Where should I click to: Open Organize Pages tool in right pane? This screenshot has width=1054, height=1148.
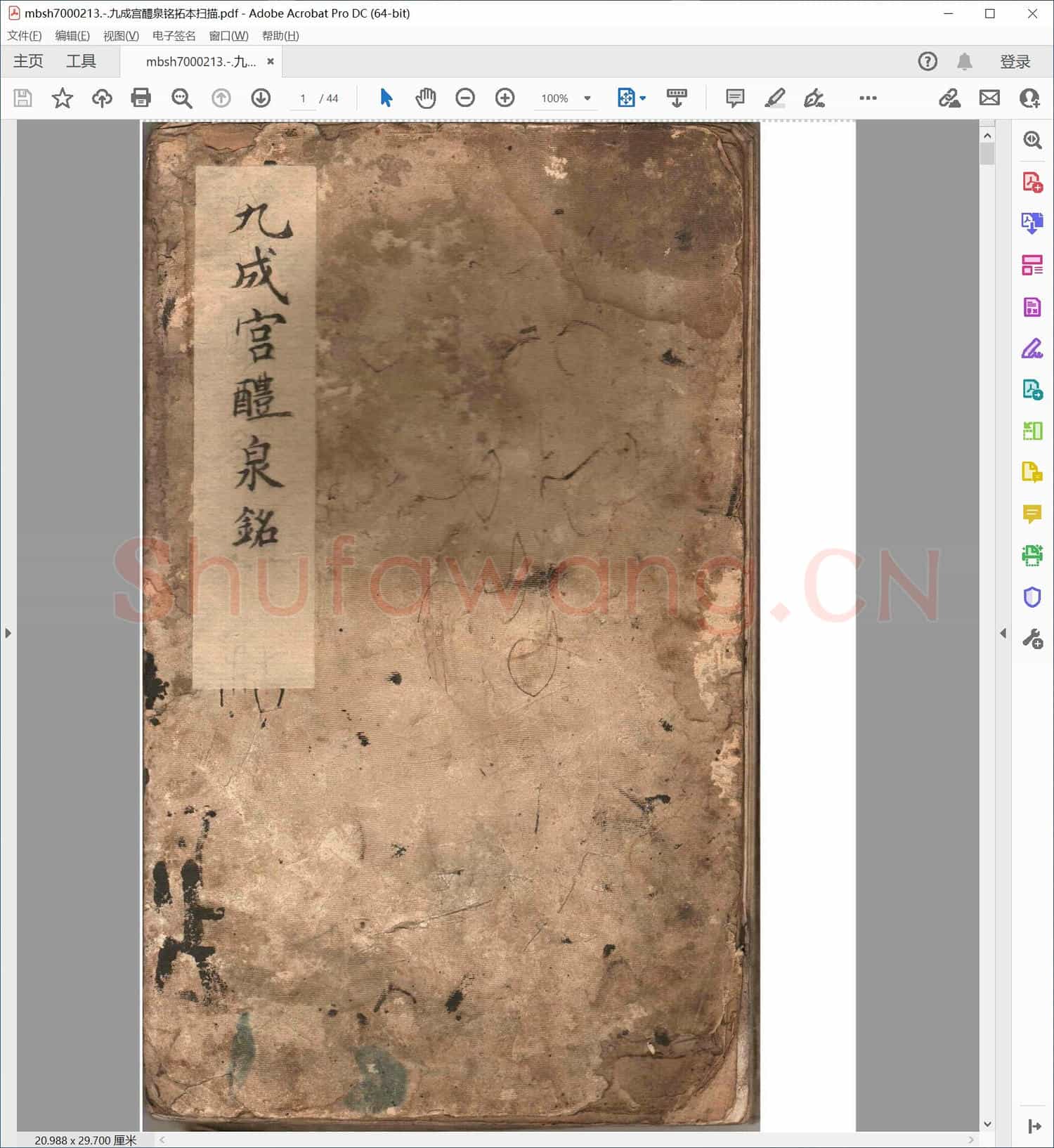[x=1032, y=265]
